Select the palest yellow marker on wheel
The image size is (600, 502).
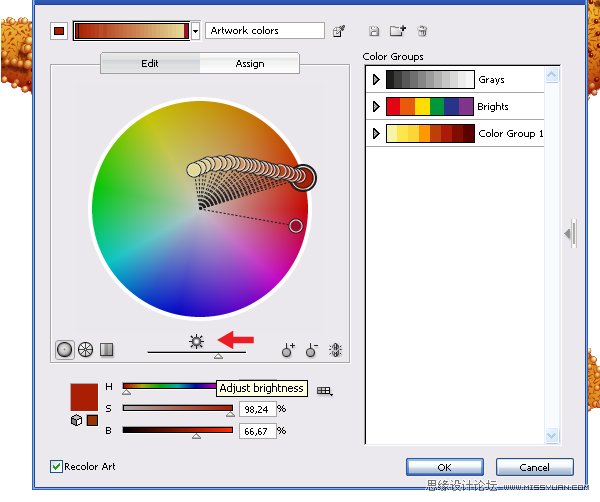click(194, 170)
